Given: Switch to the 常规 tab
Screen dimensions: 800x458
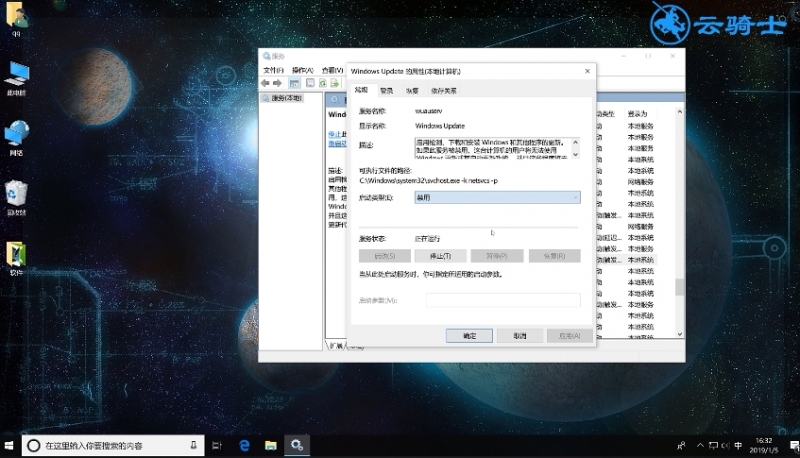Looking at the screenshot, I should coord(362,90).
